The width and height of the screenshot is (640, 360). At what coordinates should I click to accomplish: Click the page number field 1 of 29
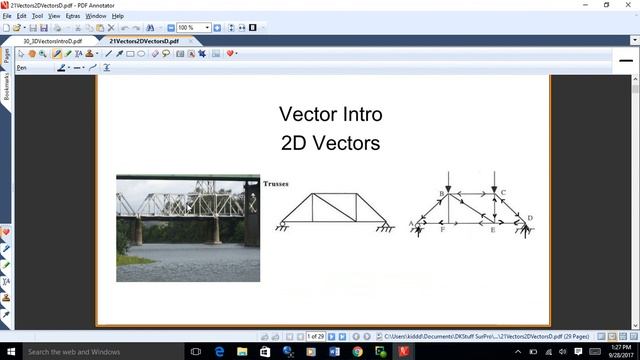[316, 336]
